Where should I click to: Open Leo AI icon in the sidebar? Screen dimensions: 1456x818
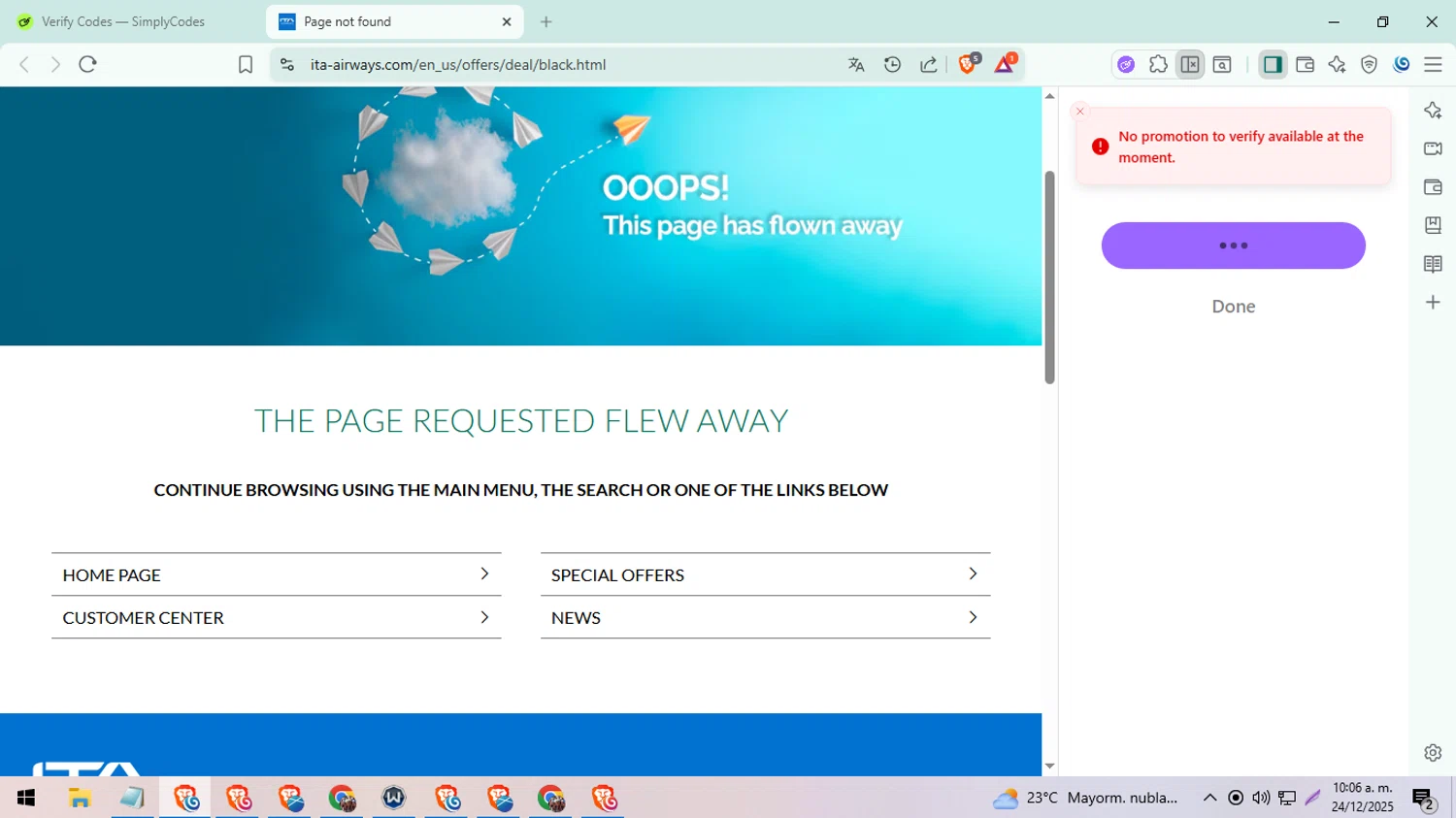click(1433, 110)
